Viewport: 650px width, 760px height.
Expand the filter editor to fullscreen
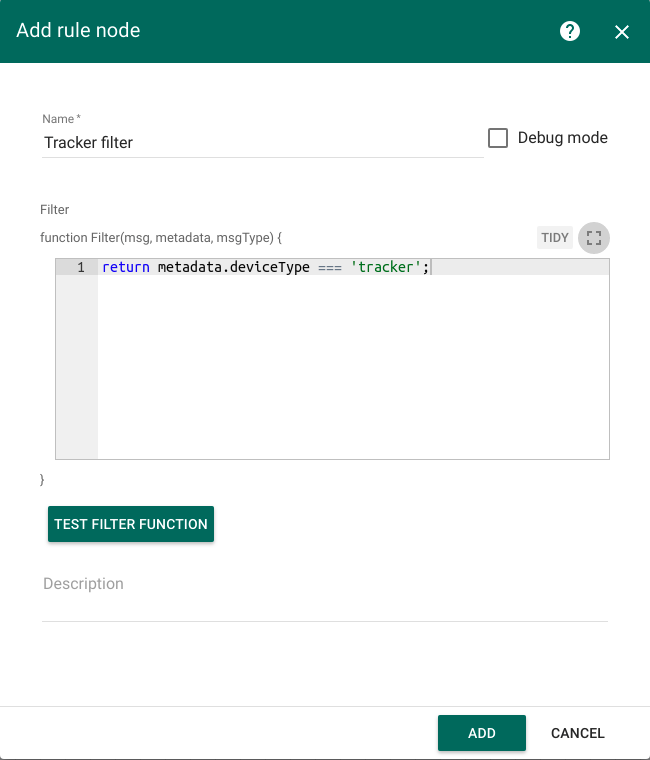(594, 238)
